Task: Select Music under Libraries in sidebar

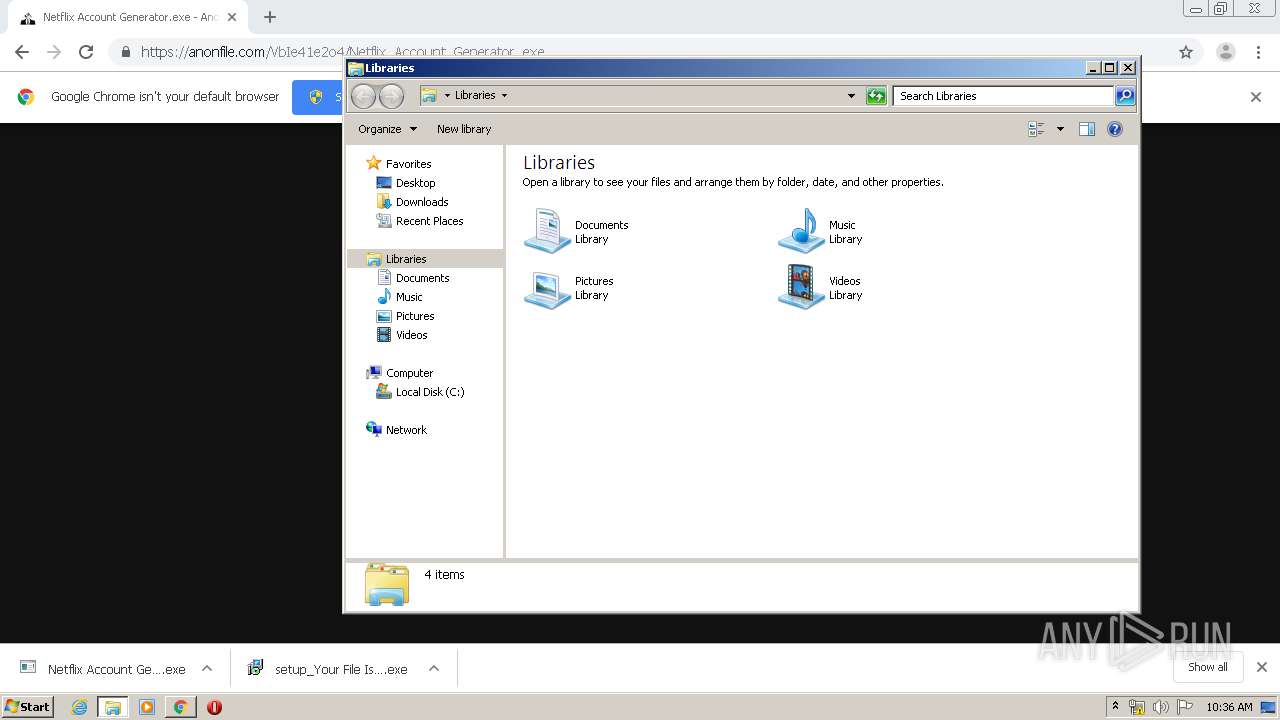Action: coord(409,297)
